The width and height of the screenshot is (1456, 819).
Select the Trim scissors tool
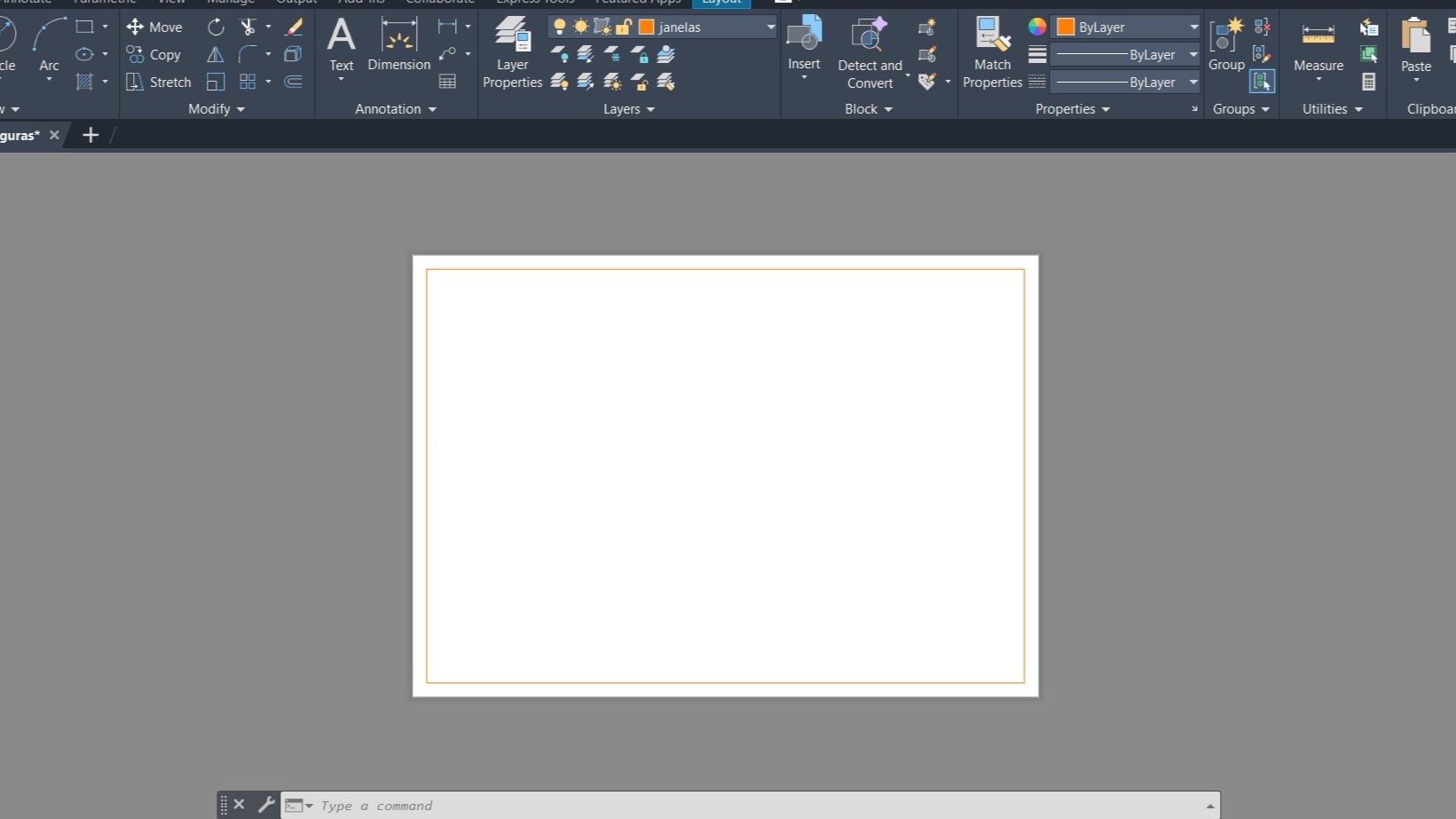248,27
